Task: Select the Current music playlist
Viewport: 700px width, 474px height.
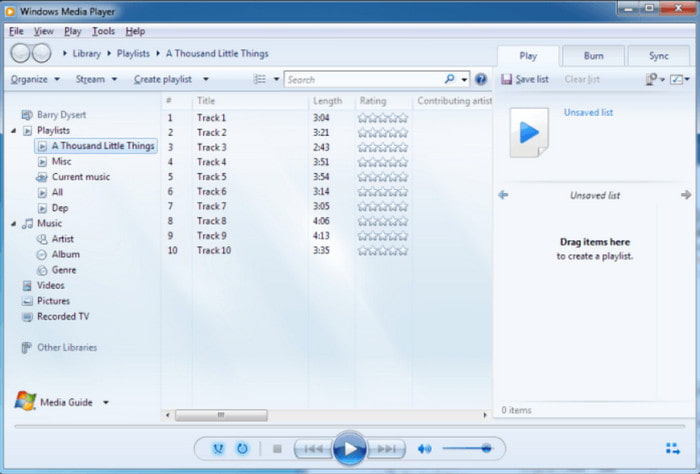Action: coord(73,177)
